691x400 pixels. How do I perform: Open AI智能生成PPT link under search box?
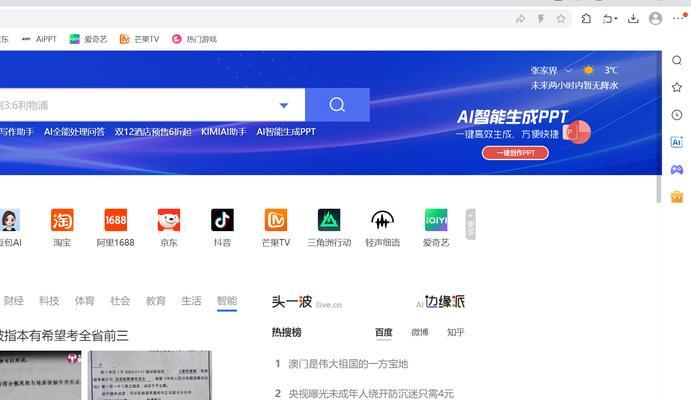[x=286, y=132]
